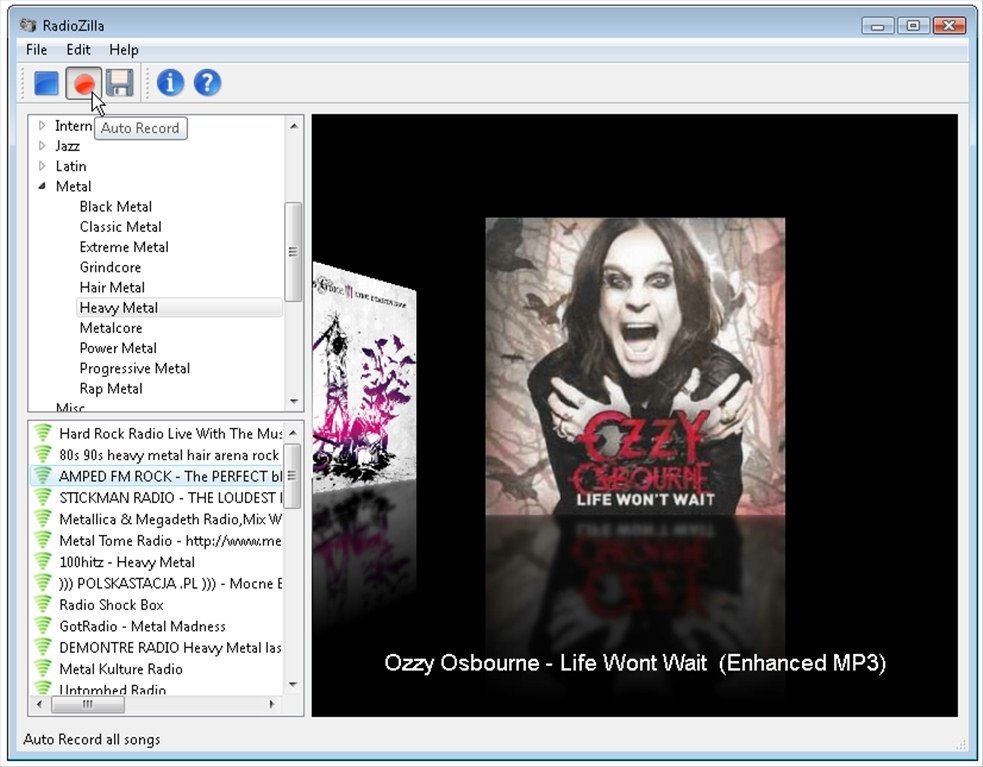This screenshot has height=767, width=983.
Task: Toggle the red Auto Record button
Action: 83,83
